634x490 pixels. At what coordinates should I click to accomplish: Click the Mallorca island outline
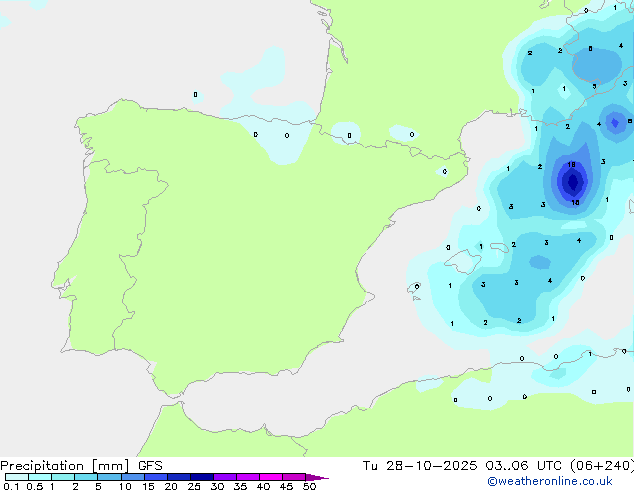(x=462, y=261)
